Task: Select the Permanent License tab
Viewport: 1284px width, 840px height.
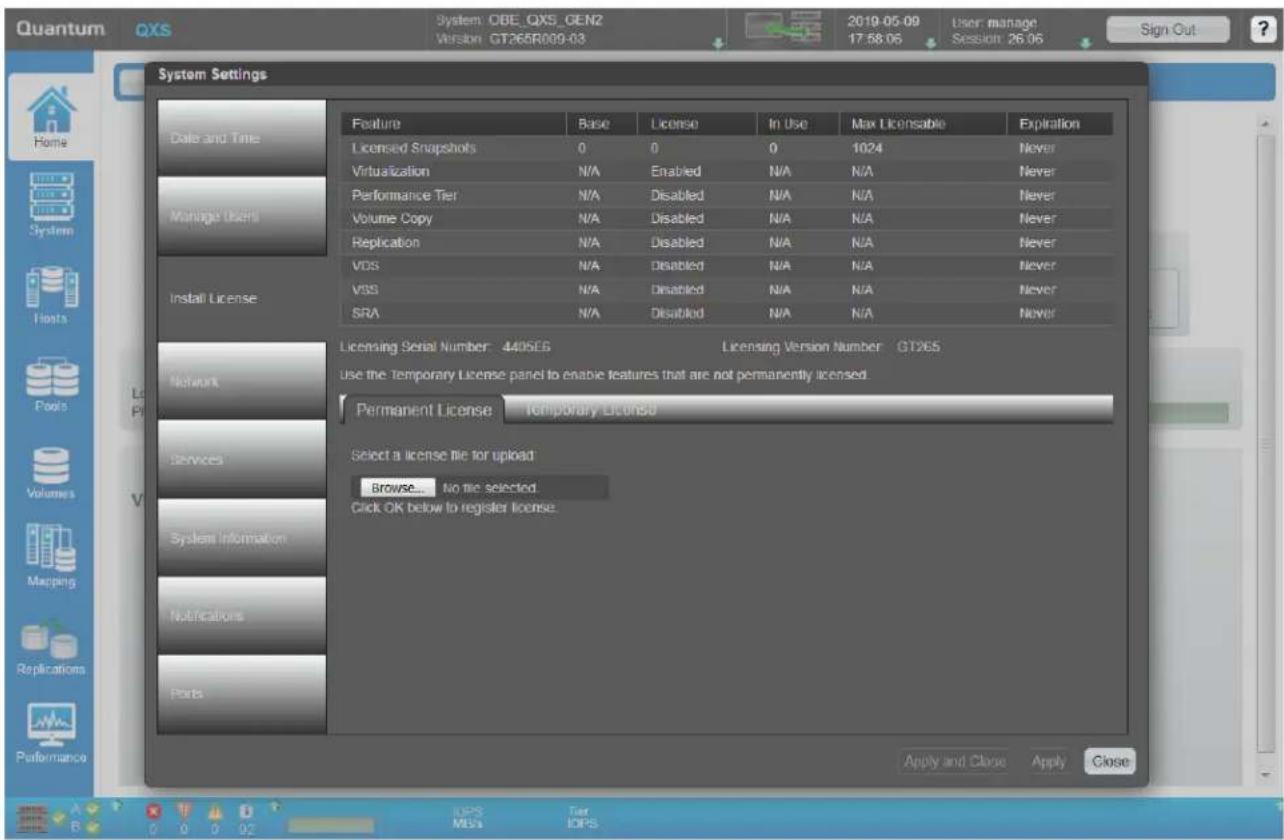Action: 424,411
